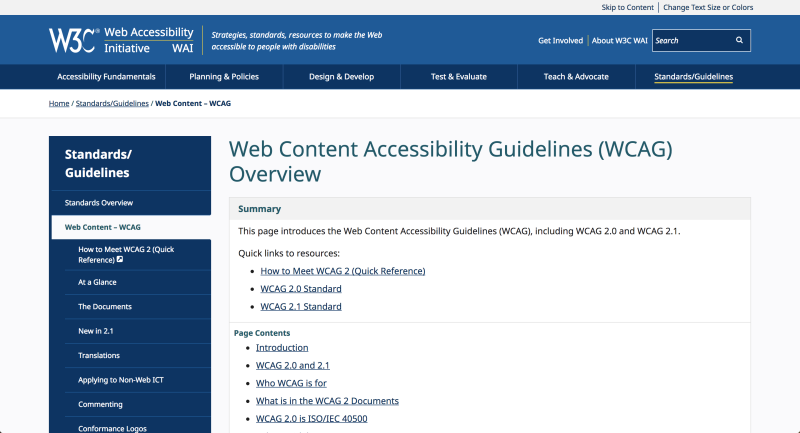Image resolution: width=800 pixels, height=433 pixels.
Task: Jump to WCAG 2.0 and 2.1 section
Action: point(292,365)
